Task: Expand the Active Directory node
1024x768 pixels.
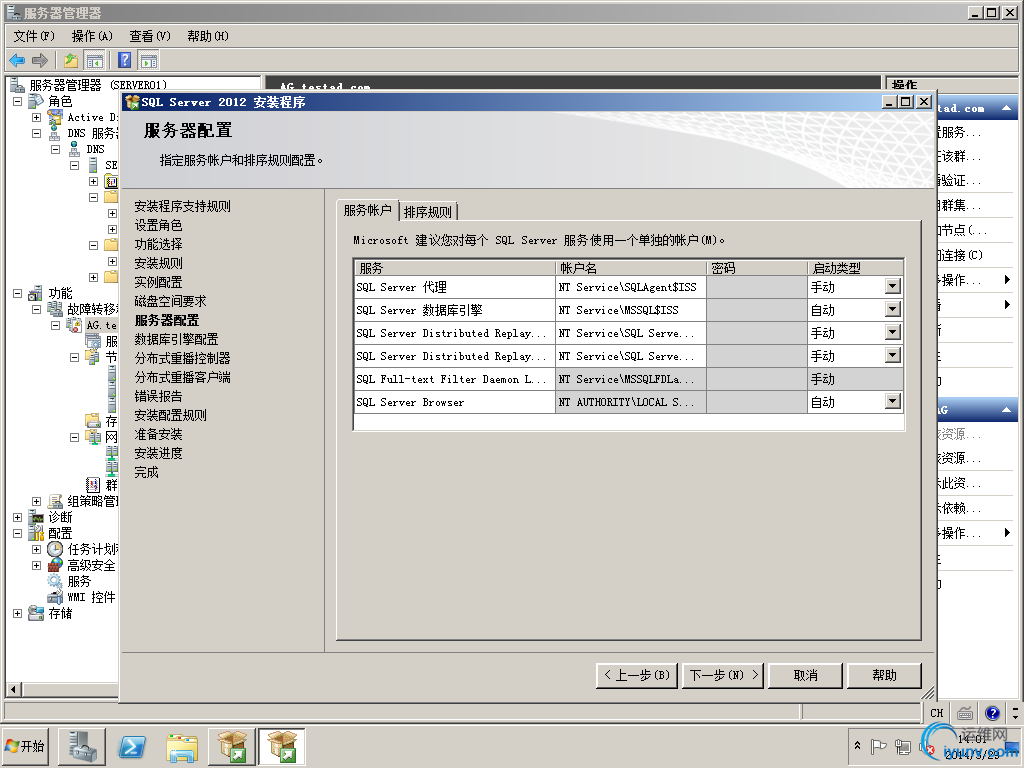Action: [37, 118]
